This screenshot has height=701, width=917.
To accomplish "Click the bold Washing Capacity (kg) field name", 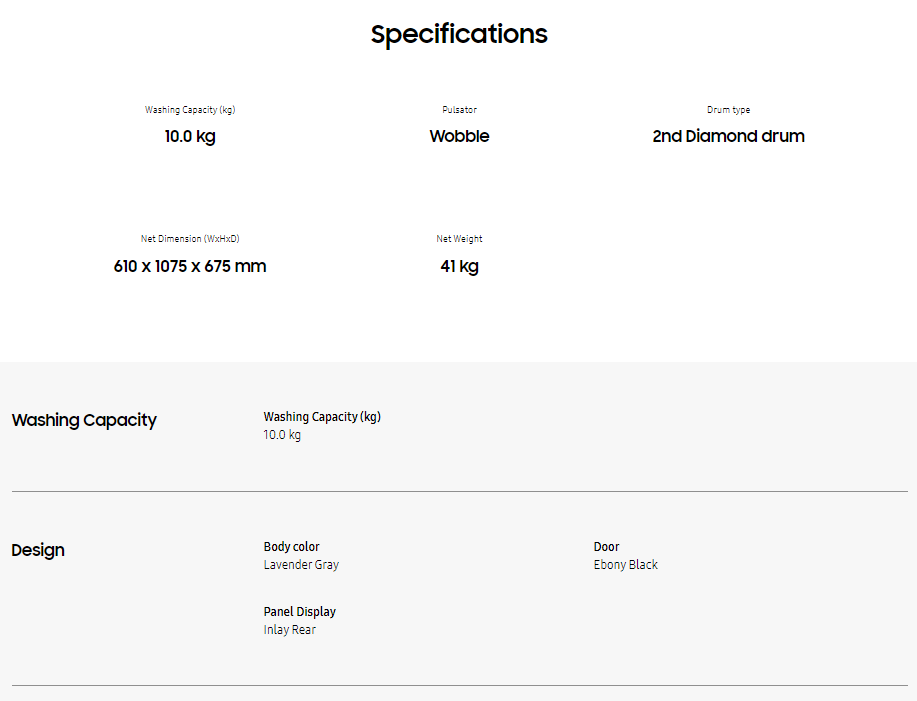I will (x=322, y=417).
